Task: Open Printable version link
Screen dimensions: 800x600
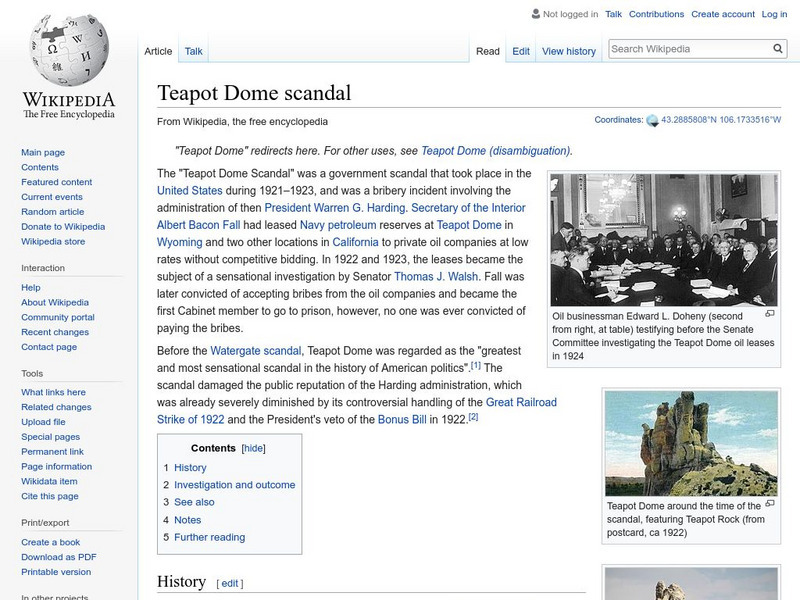Action: 56,571
